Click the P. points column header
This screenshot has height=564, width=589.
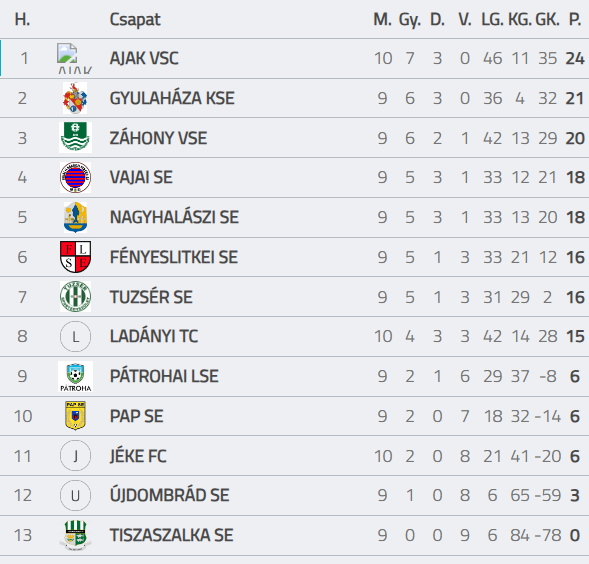[575, 20]
